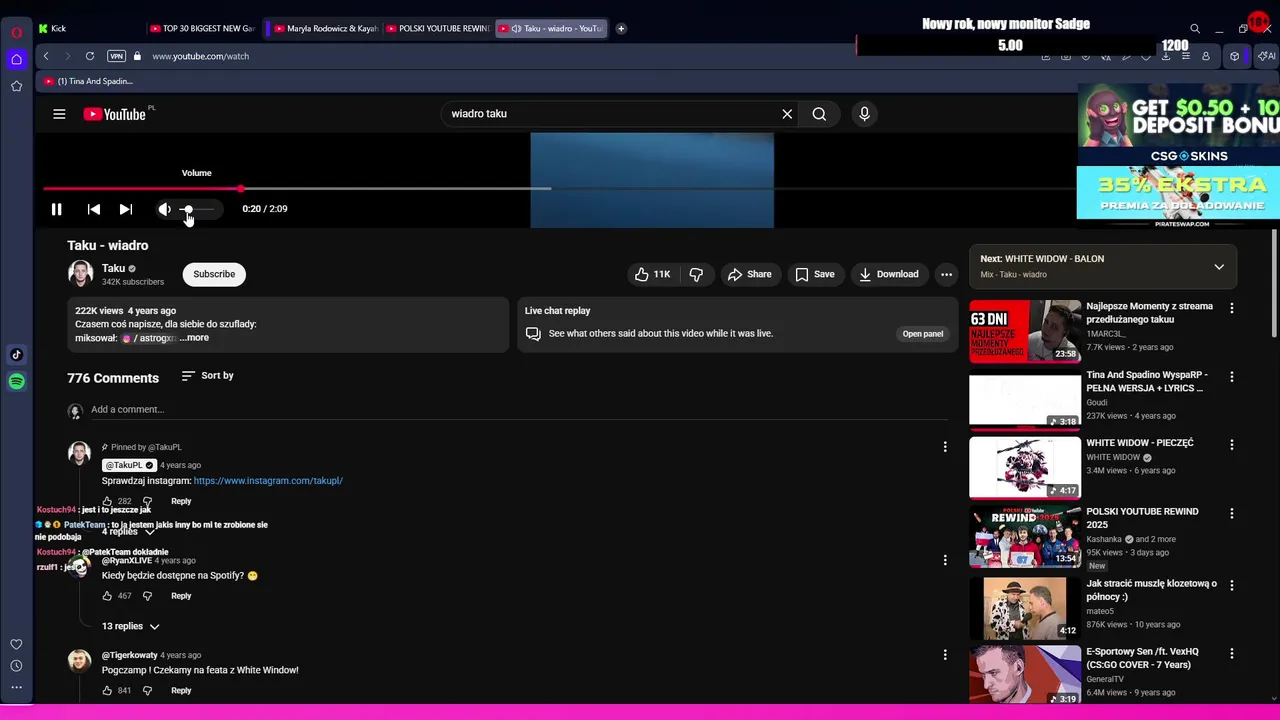Share the video
The height and width of the screenshot is (720, 1280).
pos(749,274)
